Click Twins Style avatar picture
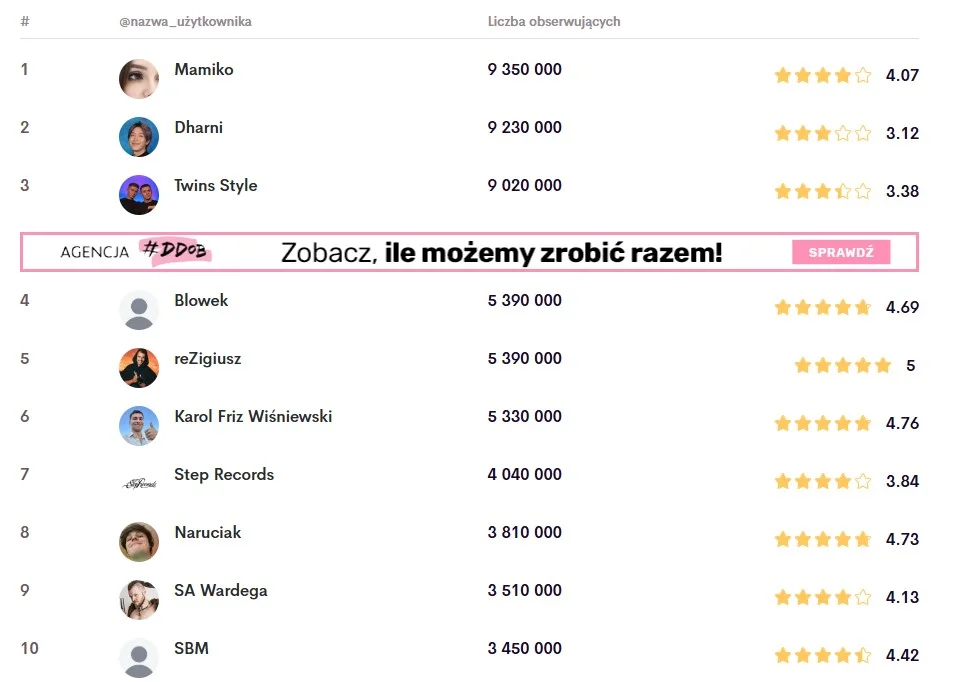Image resolution: width=961 pixels, height=682 pixels. point(139,195)
